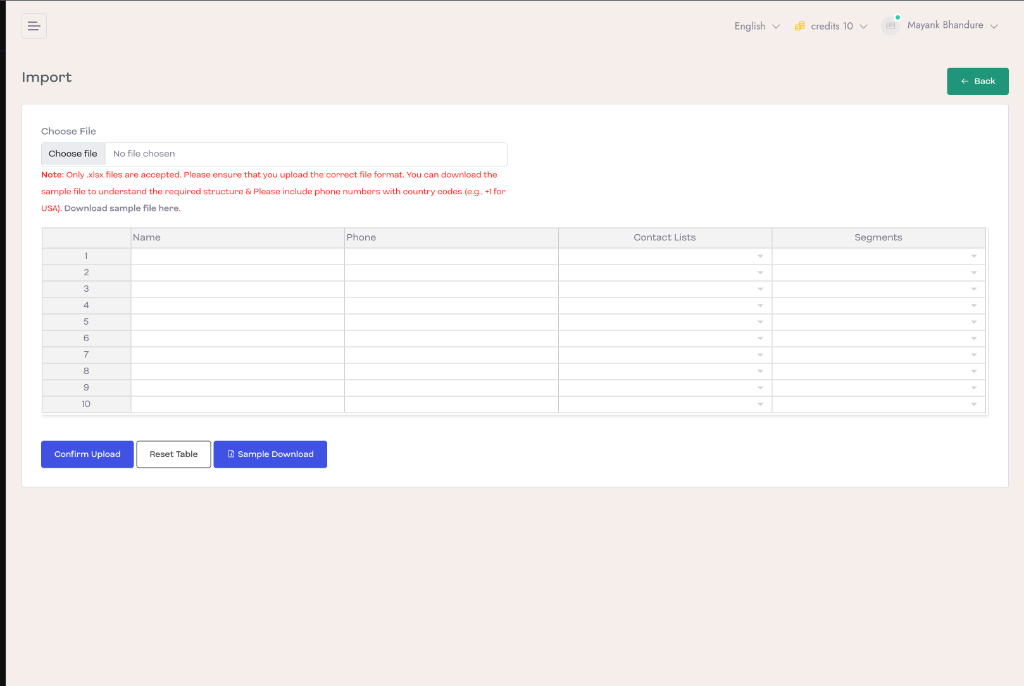Click the user avatar icon
Image resolution: width=1024 pixels, height=686 pixels.
click(890, 25)
